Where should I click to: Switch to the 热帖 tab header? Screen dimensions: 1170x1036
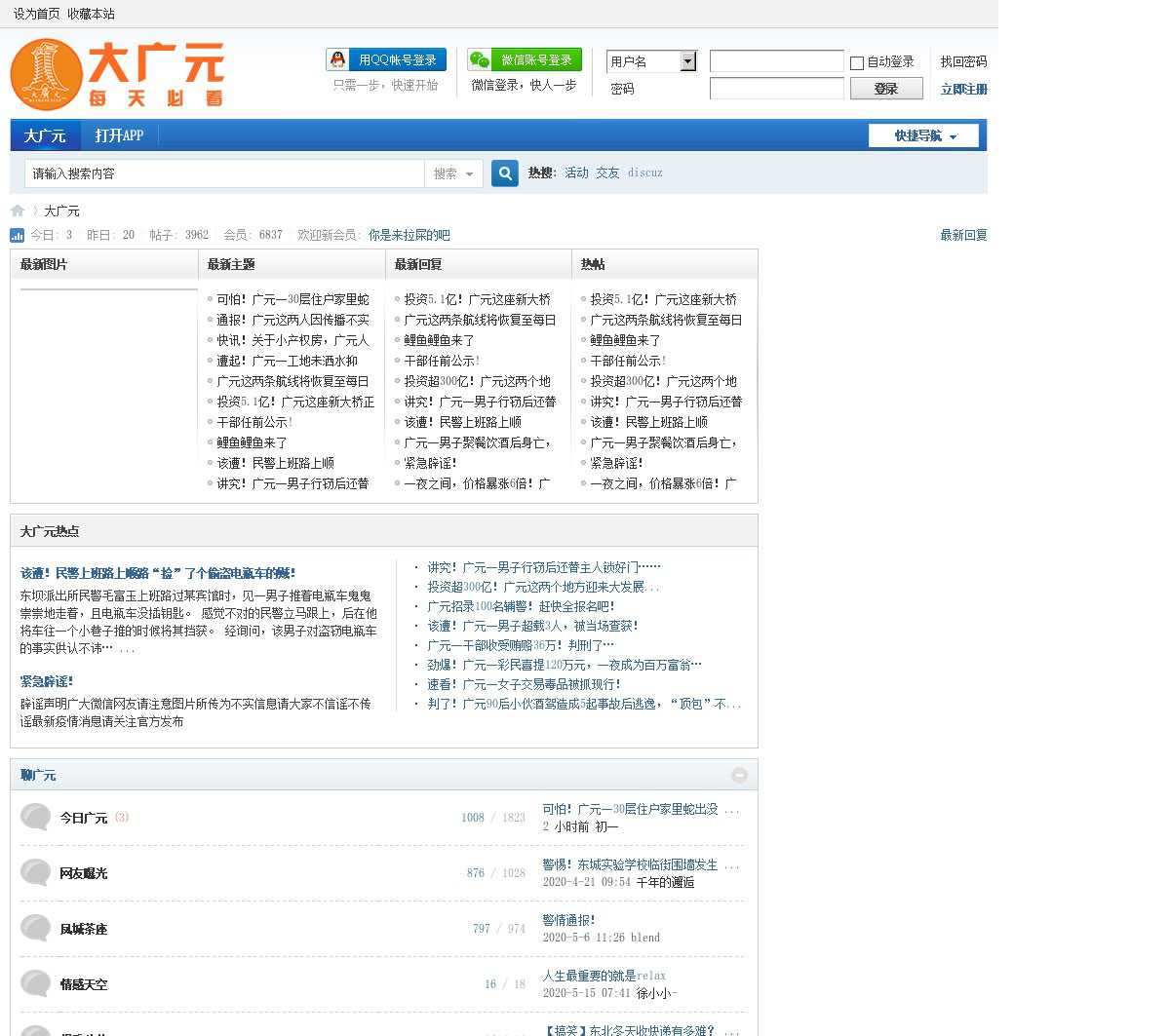click(593, 264)
